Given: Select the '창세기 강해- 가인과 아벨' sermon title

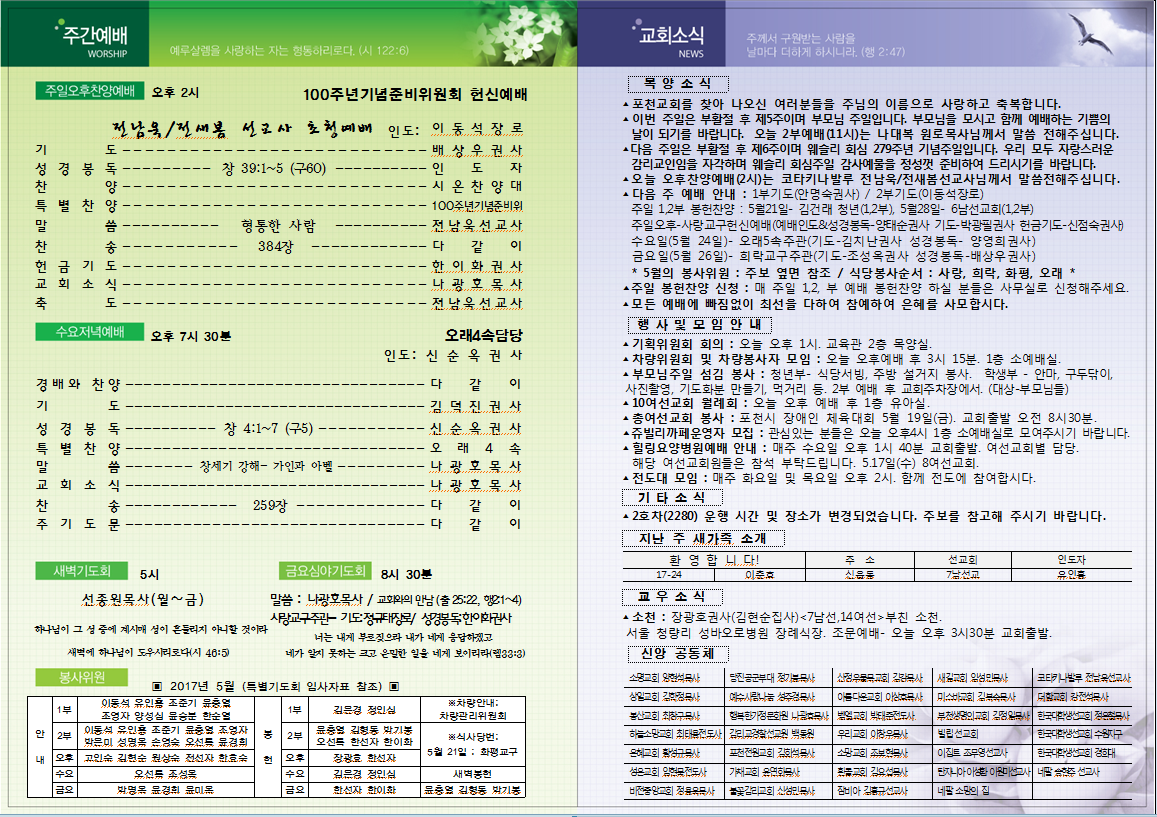Looking at the screenshot, I should [x=266, y=466].
